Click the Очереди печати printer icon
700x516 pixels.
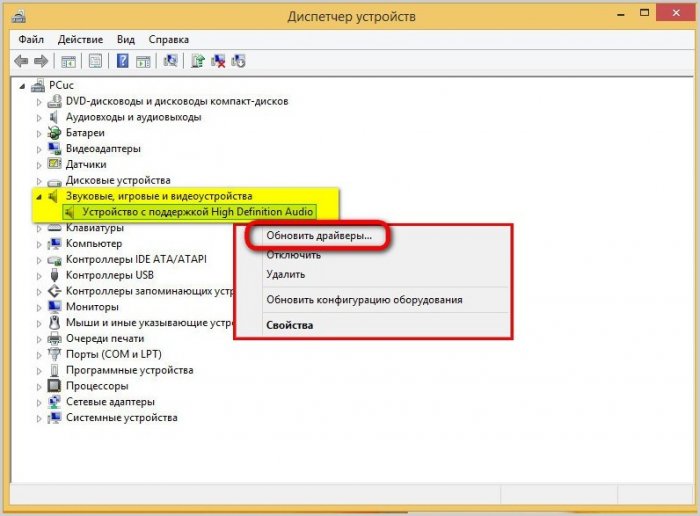54,338
